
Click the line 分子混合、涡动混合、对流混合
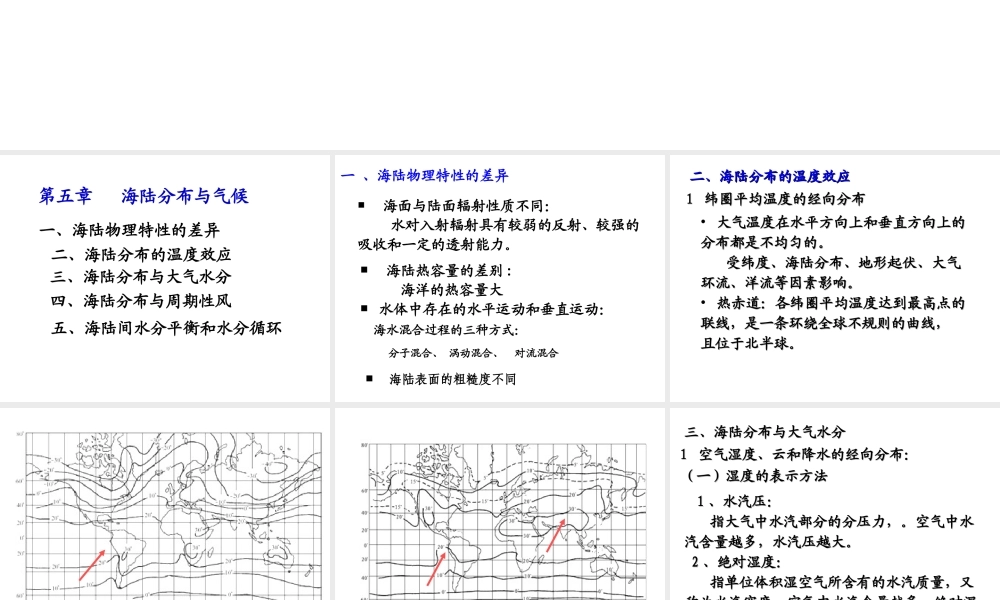473,353
